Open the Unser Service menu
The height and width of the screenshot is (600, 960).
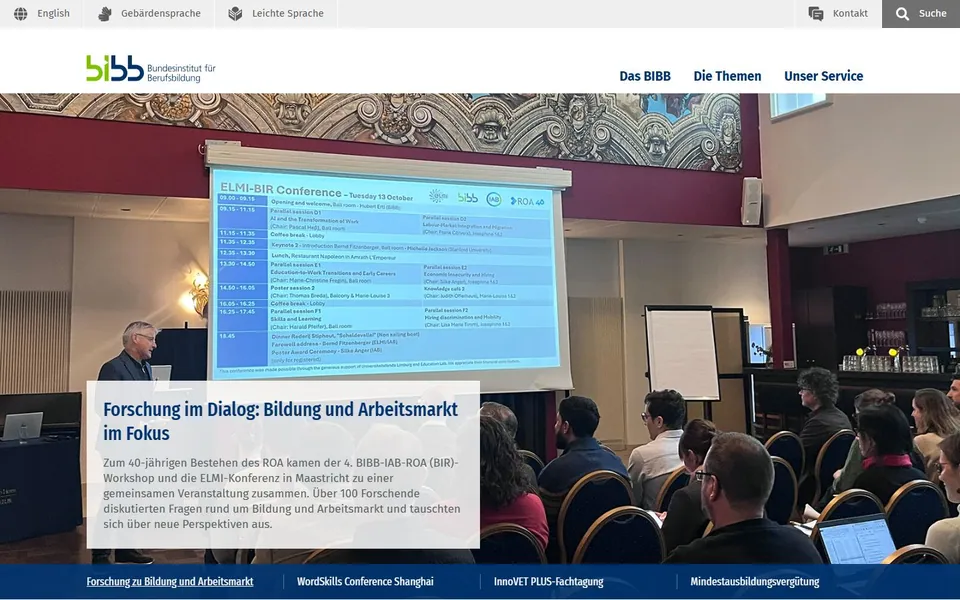tap(823, 76)
